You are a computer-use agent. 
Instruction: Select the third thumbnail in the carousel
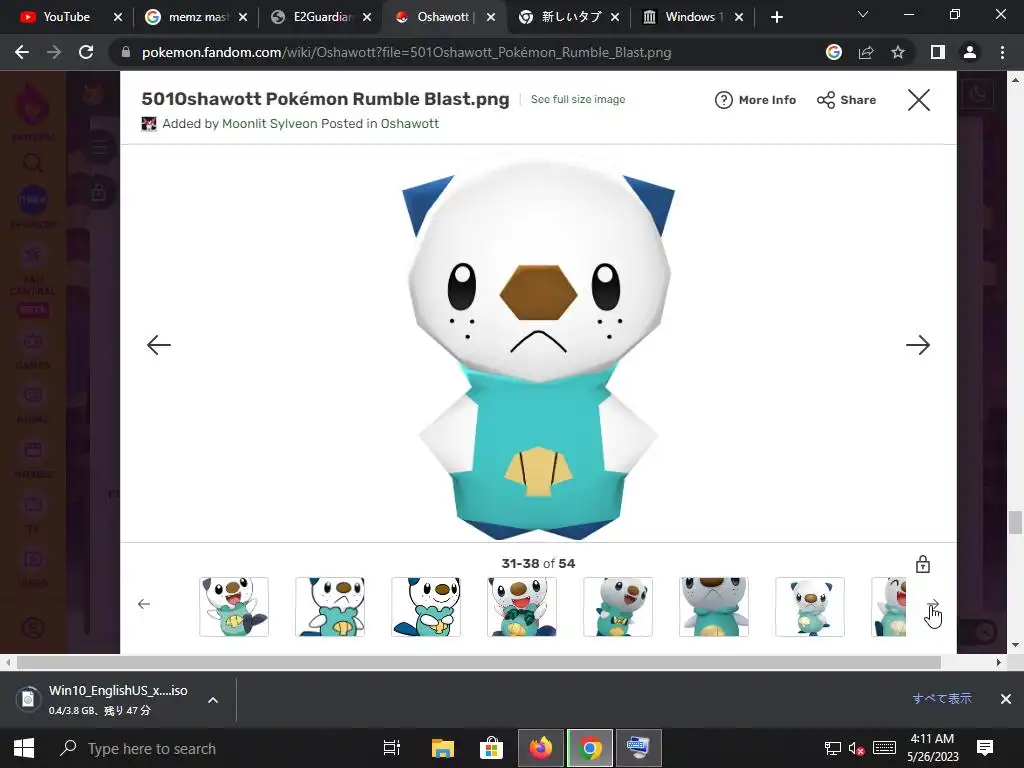[x=426, y=607]
